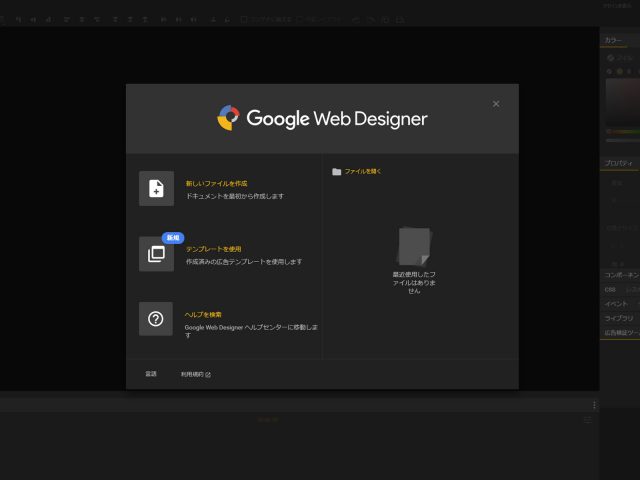Switch to the カラー panel tab
The image size is (640, 480).
pos(613,40)
